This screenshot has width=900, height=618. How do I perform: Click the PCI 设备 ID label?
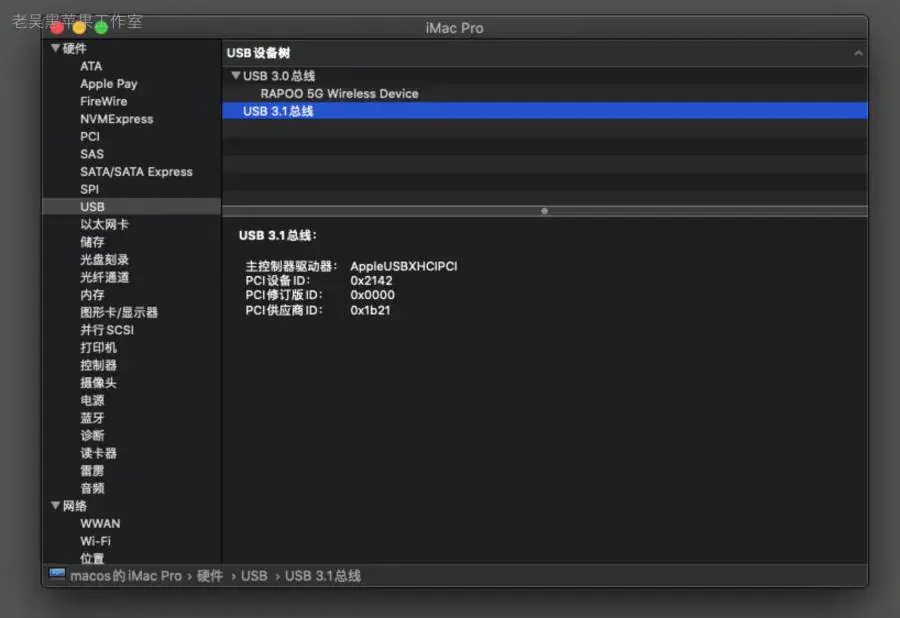point(278,281)
